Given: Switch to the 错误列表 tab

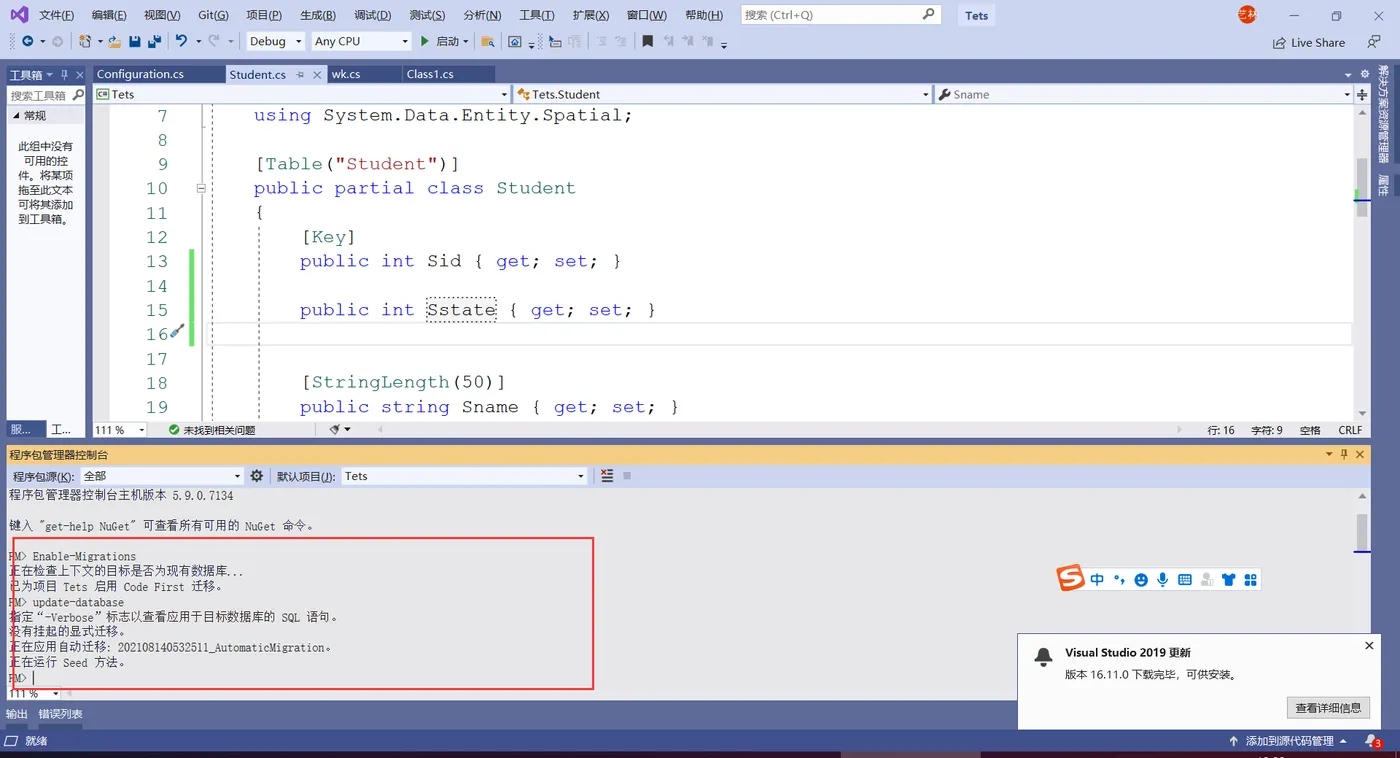Looking at the screenshot, I should [60, 714].
